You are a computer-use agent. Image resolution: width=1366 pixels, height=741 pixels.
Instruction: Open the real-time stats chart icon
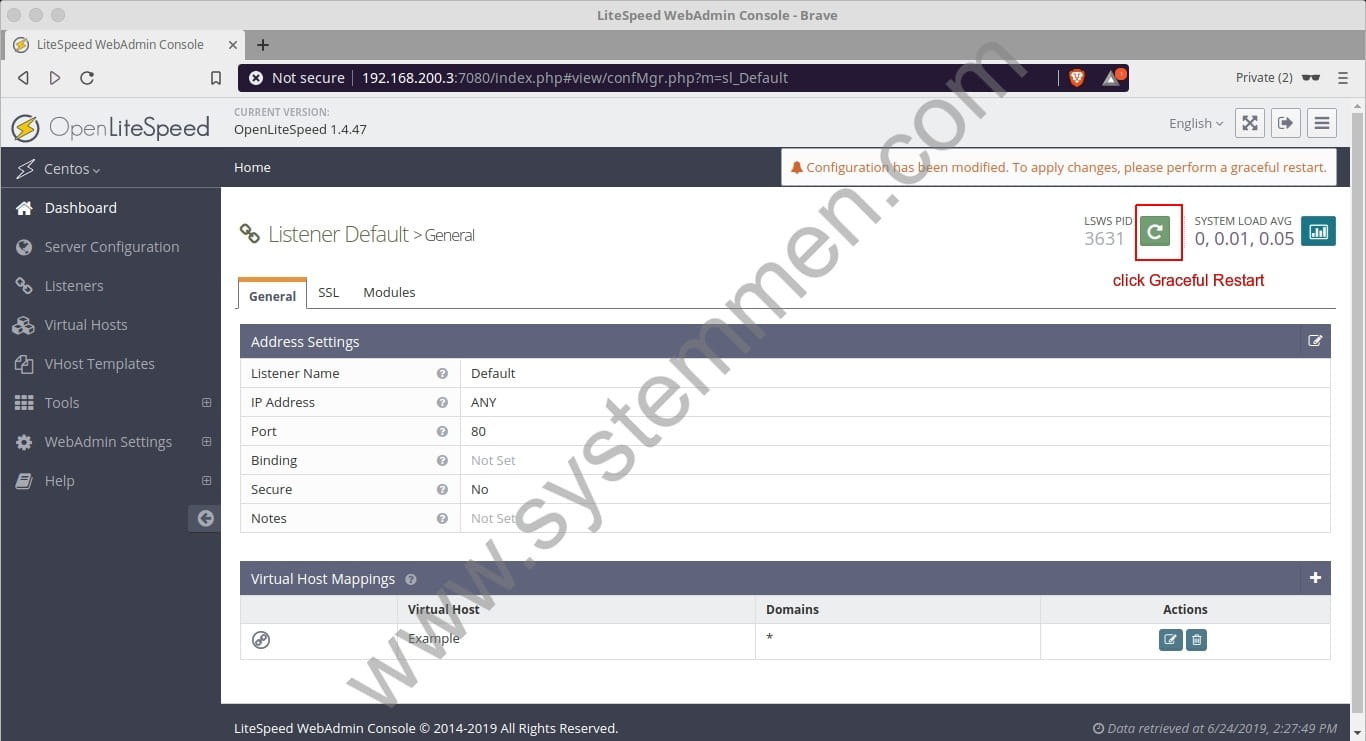(1318, 231)
